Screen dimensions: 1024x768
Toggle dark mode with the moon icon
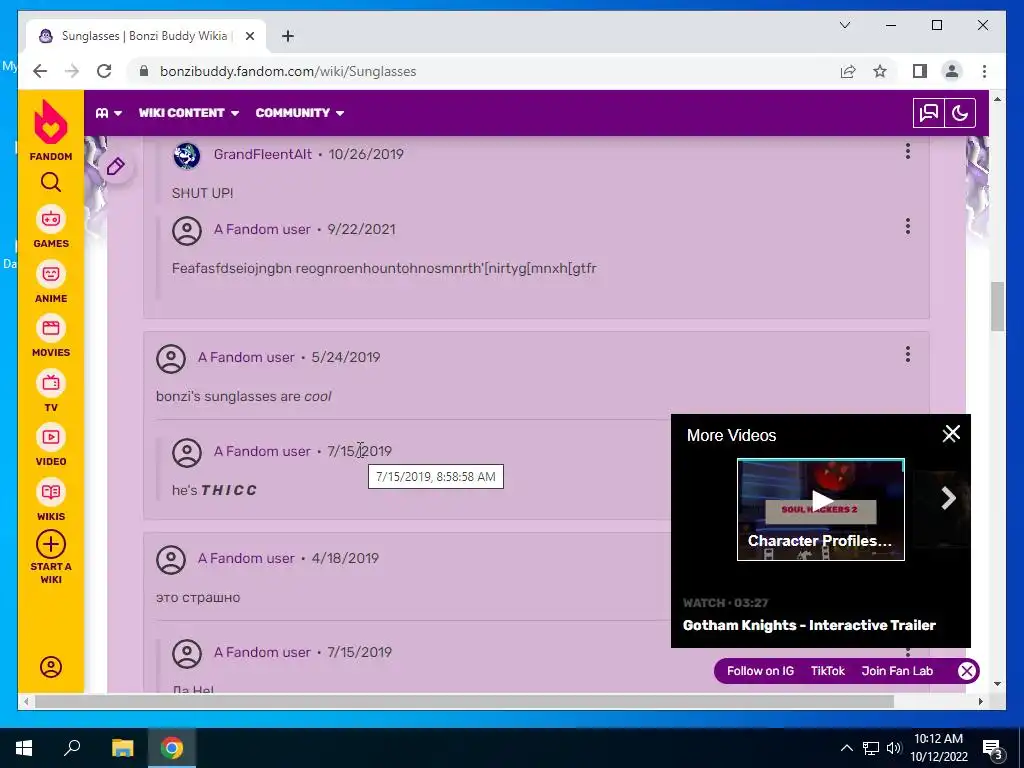960,113
